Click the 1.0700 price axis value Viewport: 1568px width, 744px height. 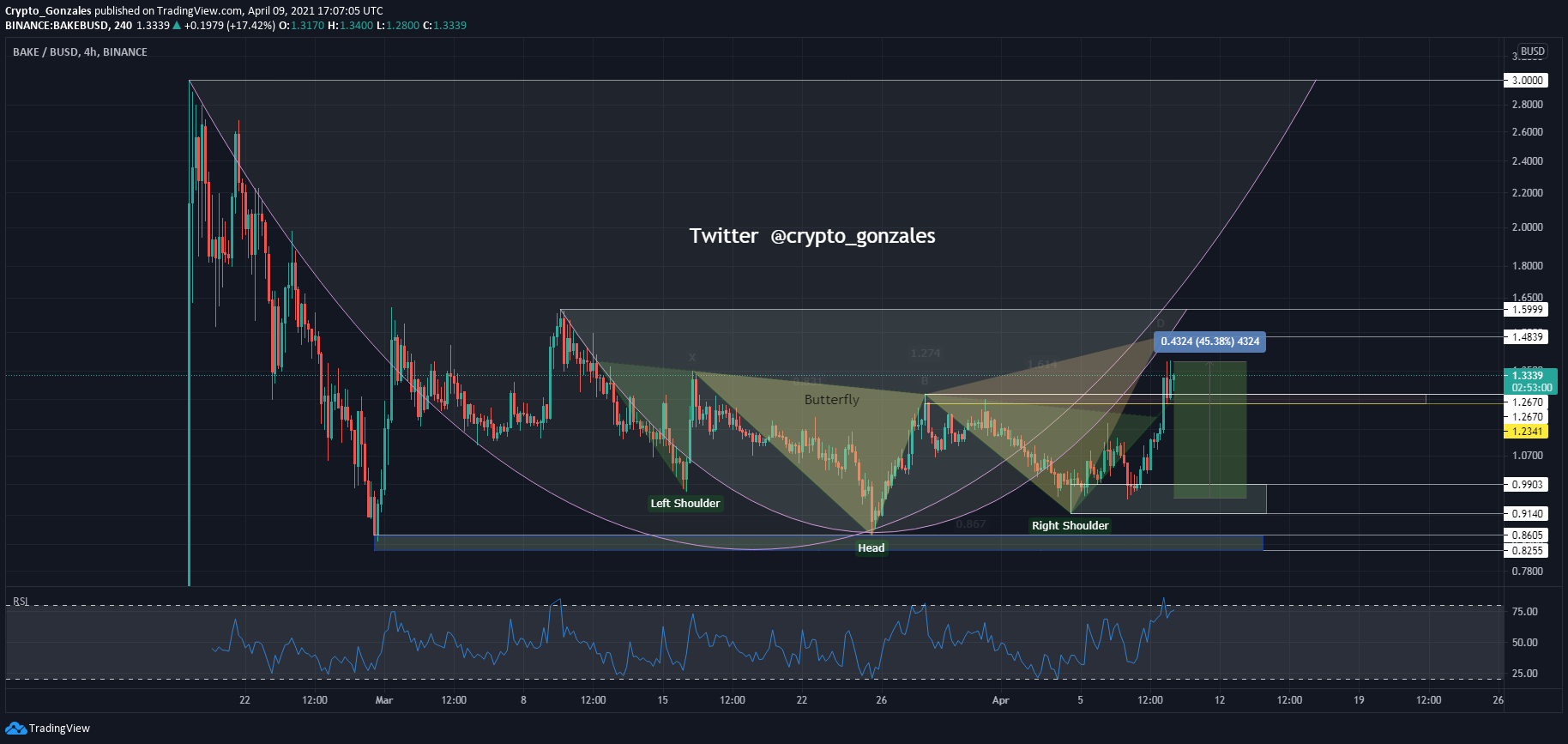coord(1527,456)
